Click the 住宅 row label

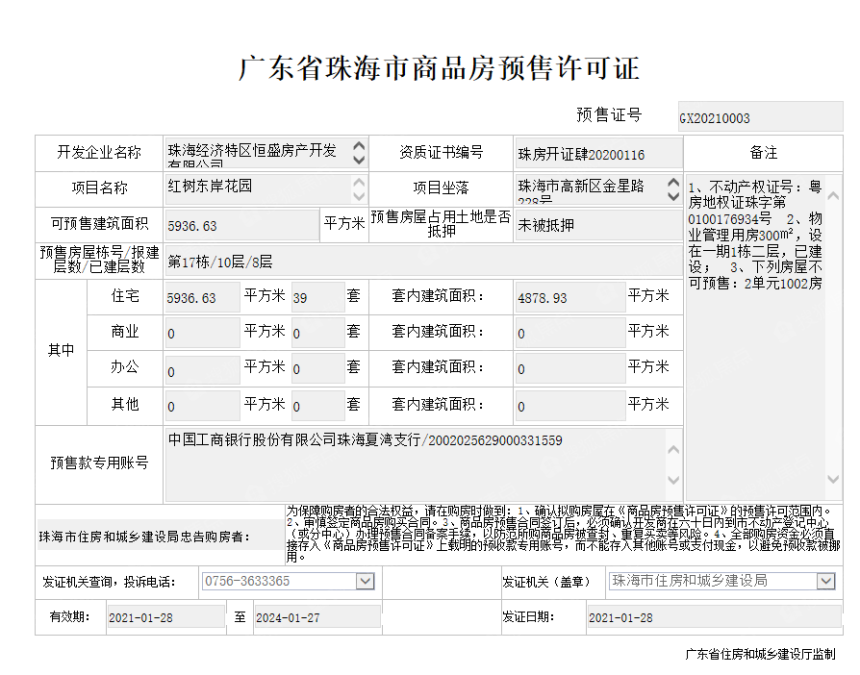[x=125, y=296]
